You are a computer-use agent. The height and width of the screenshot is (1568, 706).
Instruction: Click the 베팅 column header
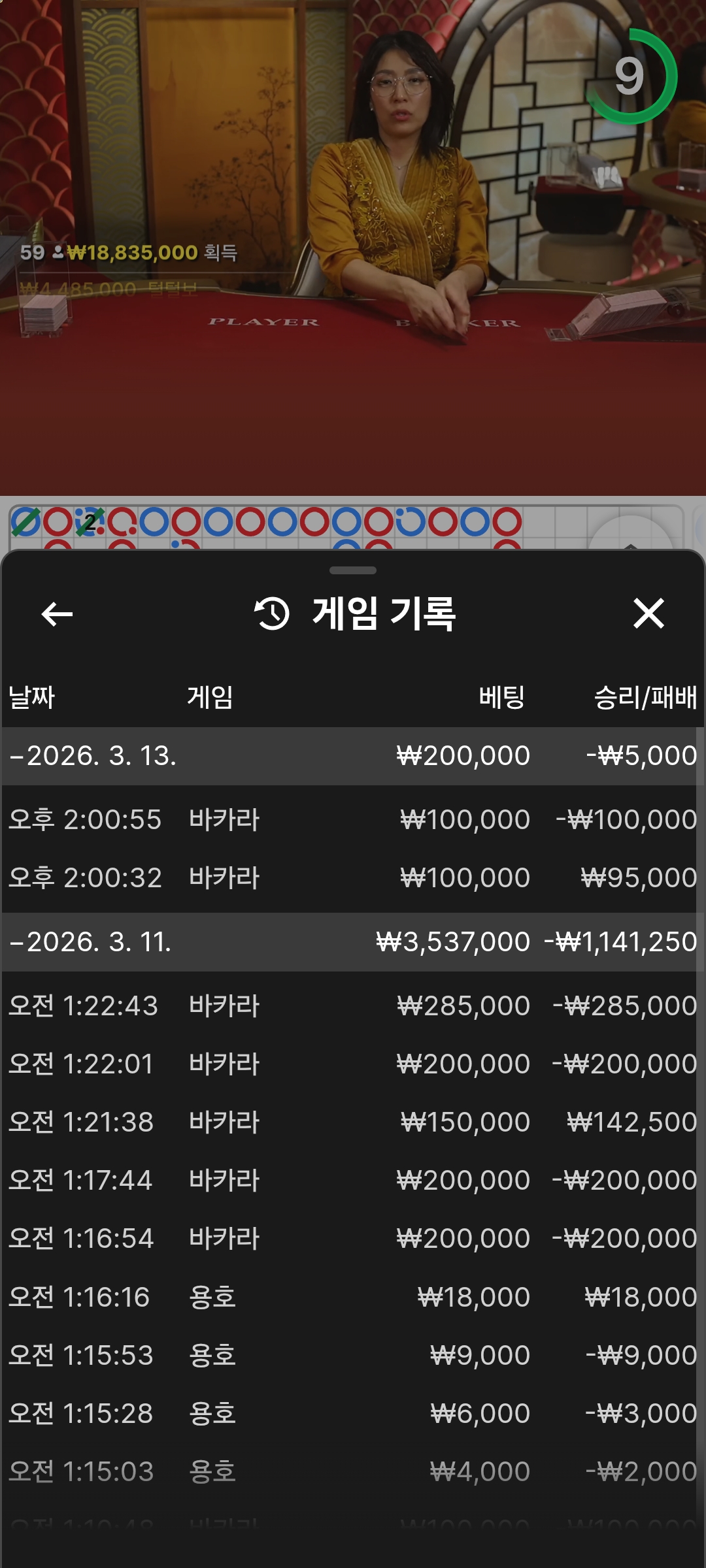click(501, 697)
